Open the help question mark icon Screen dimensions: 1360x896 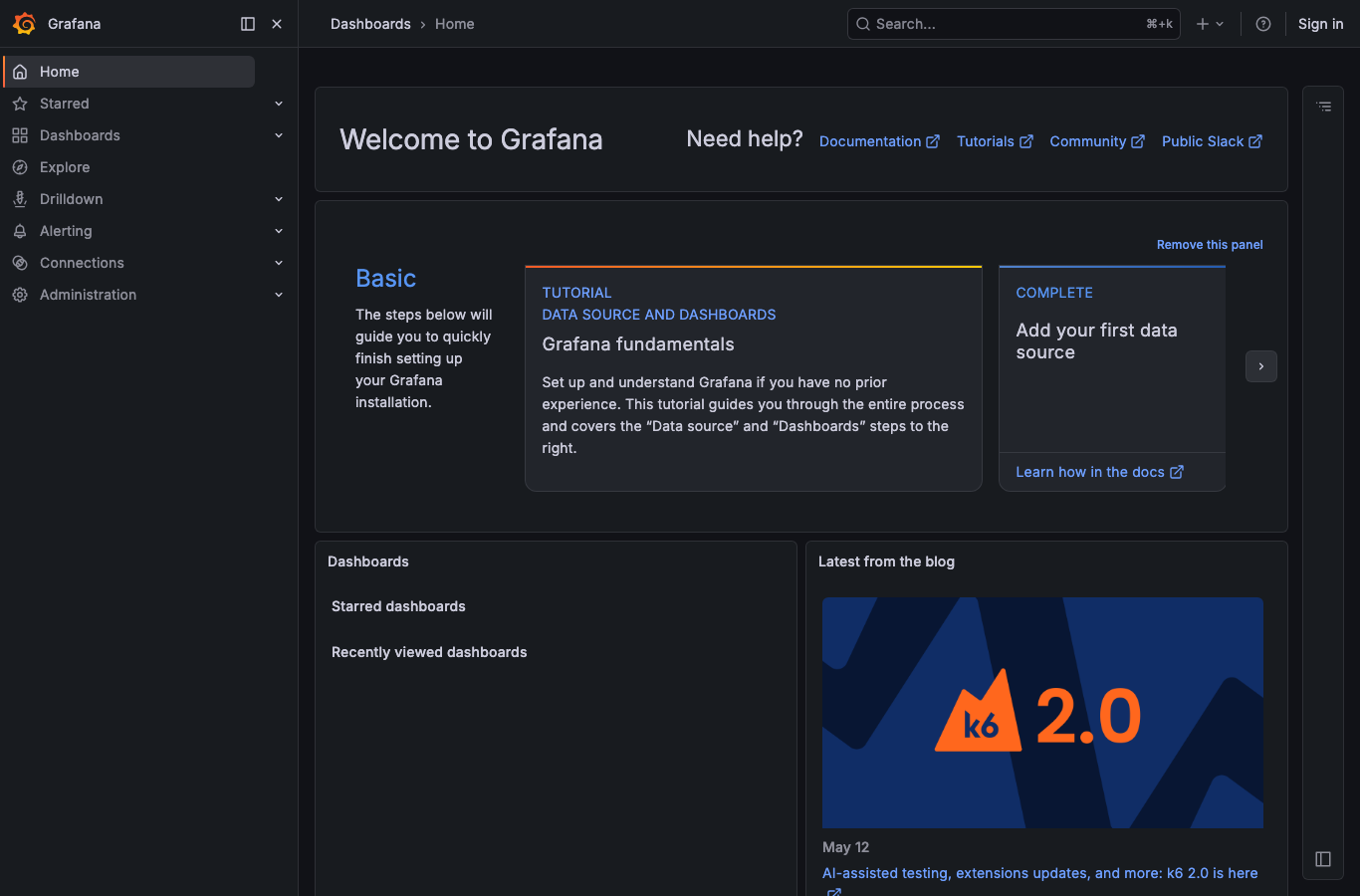click(x=1263, y=24)
